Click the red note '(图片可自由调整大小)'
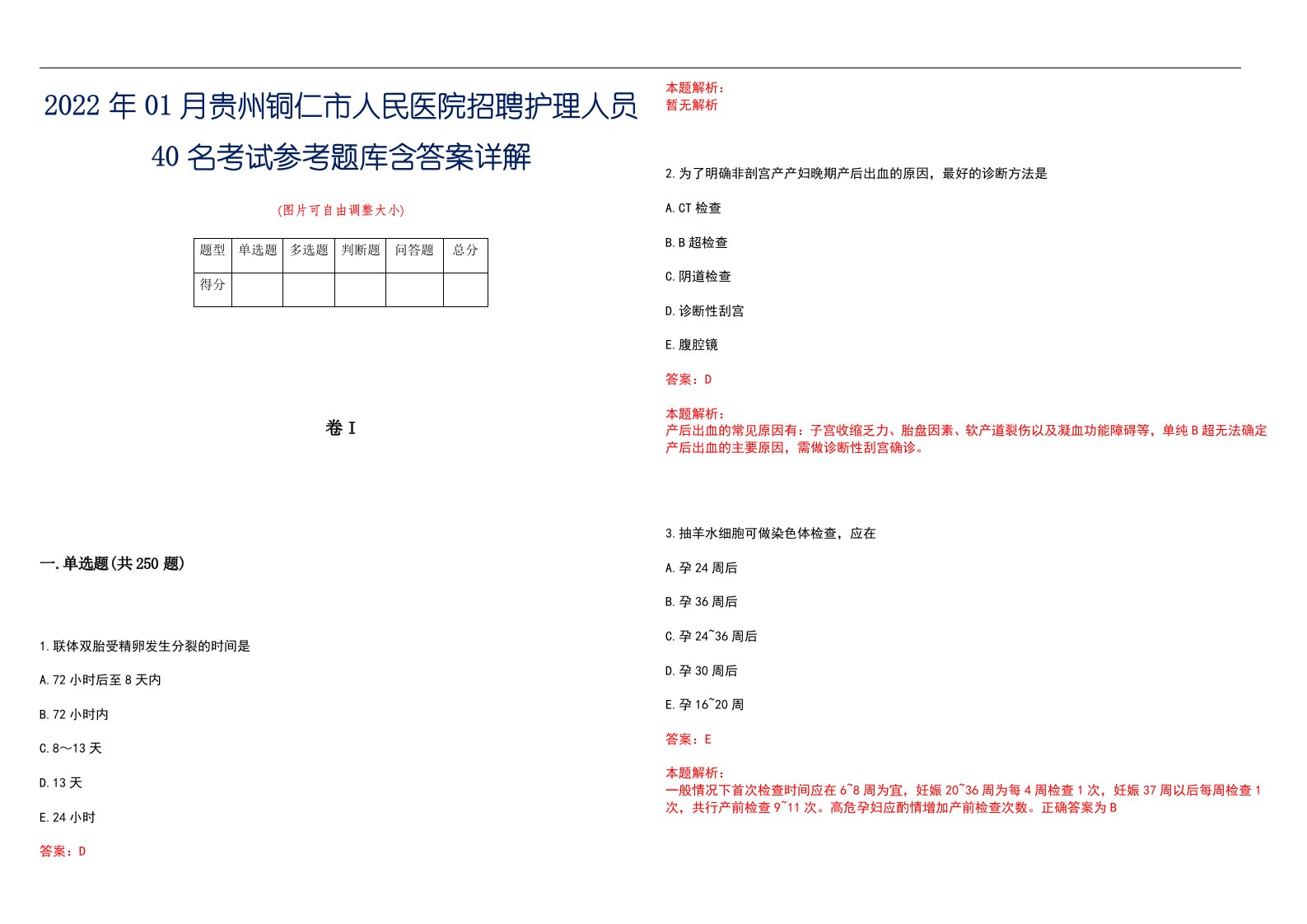 click(341, 210)
